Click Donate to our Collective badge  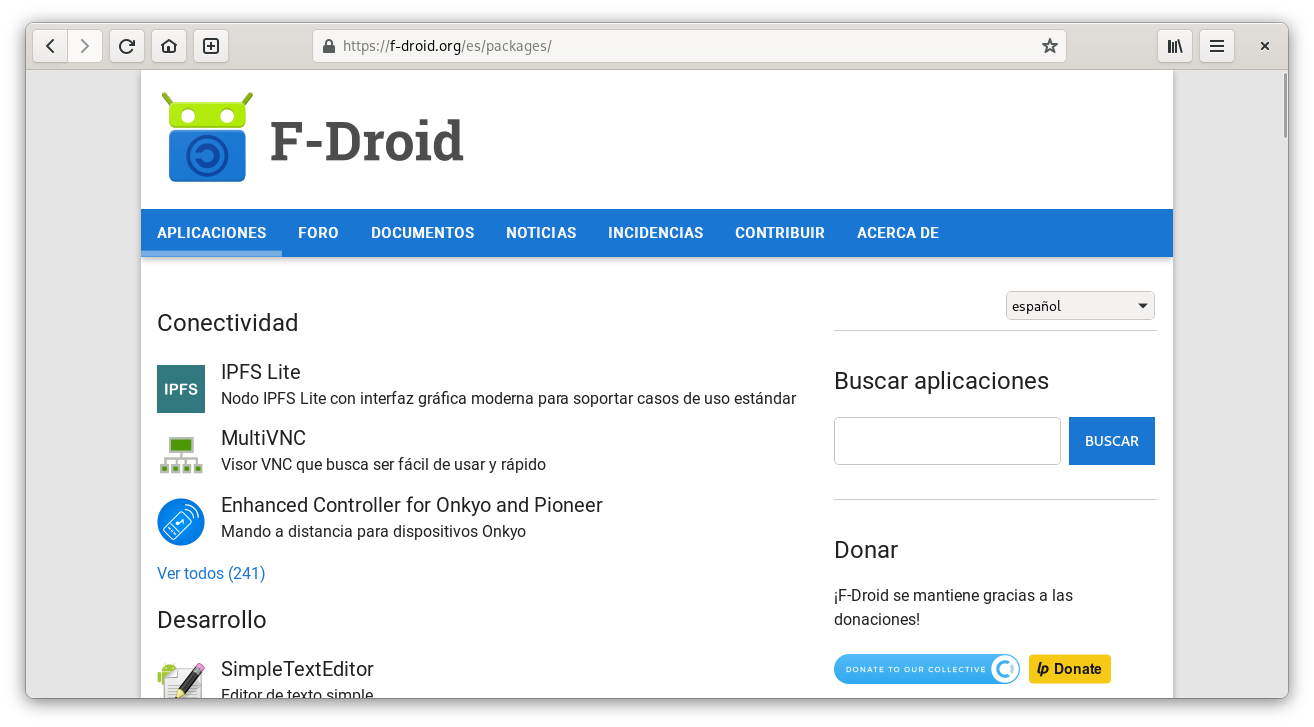click(926, 669)
